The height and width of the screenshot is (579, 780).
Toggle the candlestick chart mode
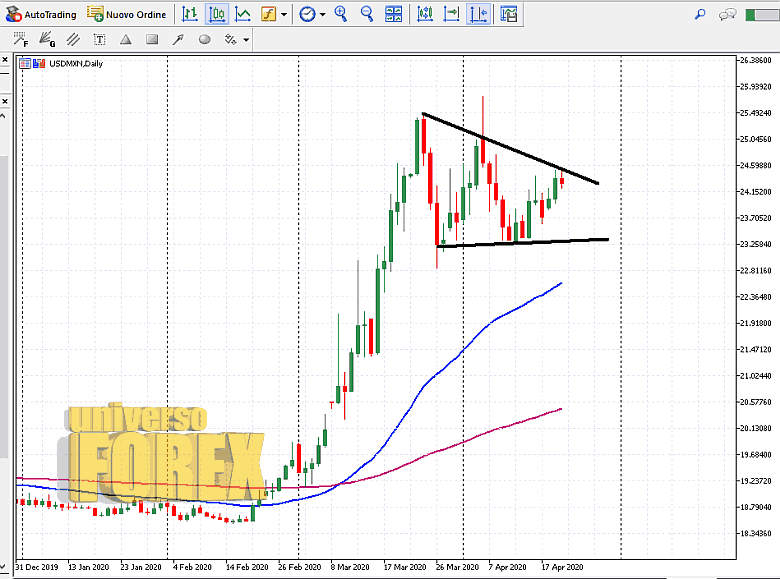[216, 14]
